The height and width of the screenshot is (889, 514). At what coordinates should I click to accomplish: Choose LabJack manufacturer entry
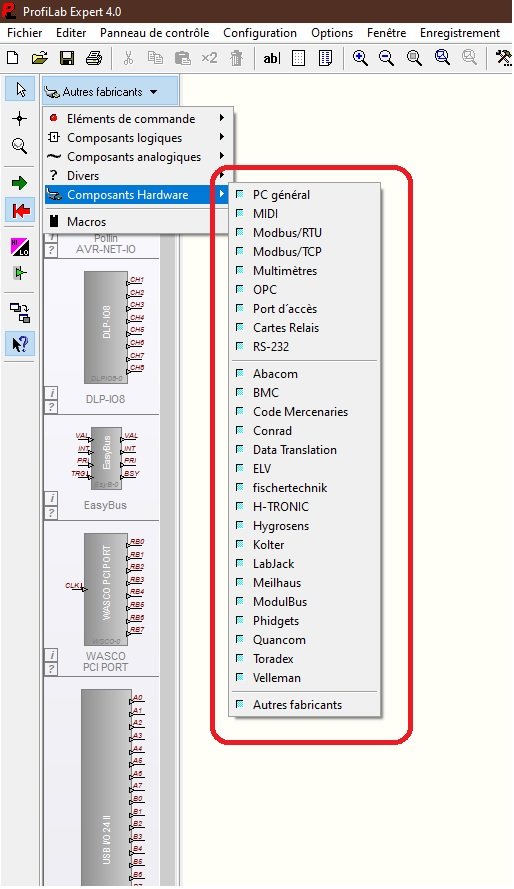click(305, 564)
